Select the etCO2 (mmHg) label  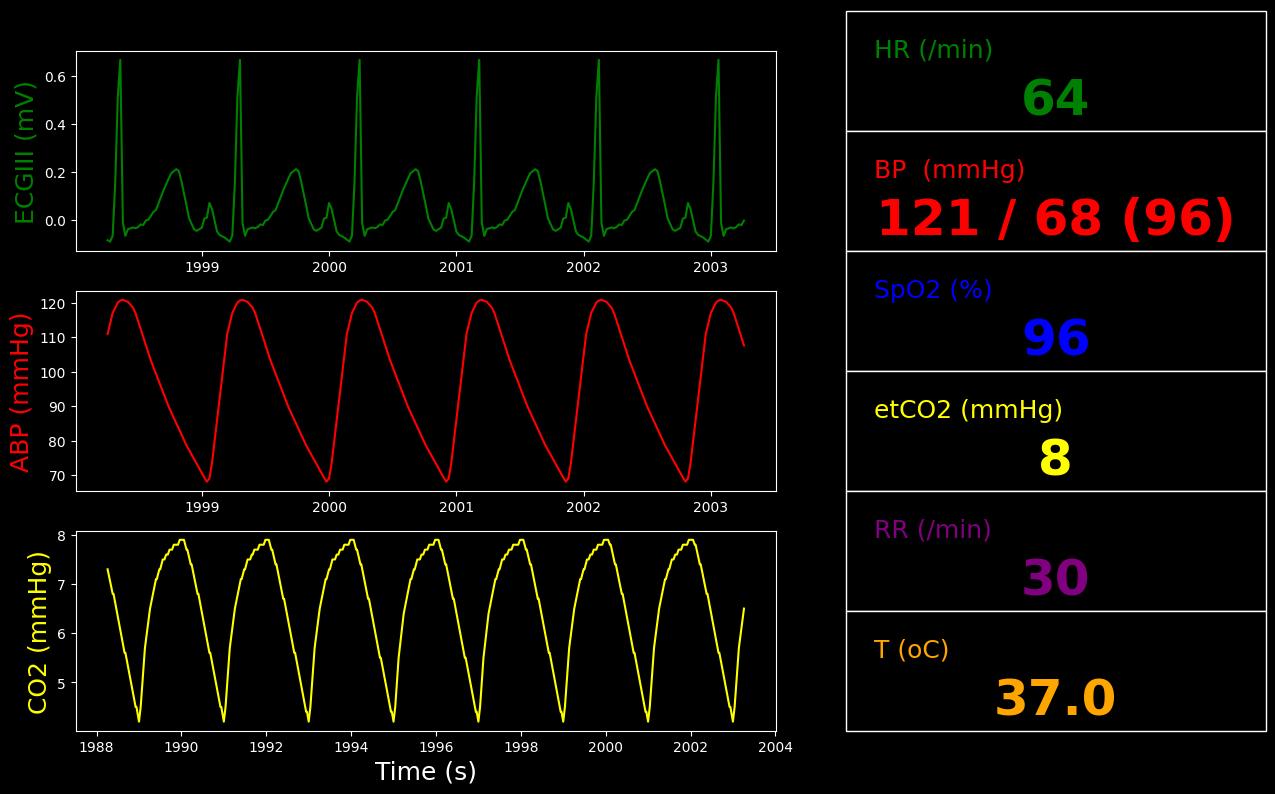(x=968, y=410)
